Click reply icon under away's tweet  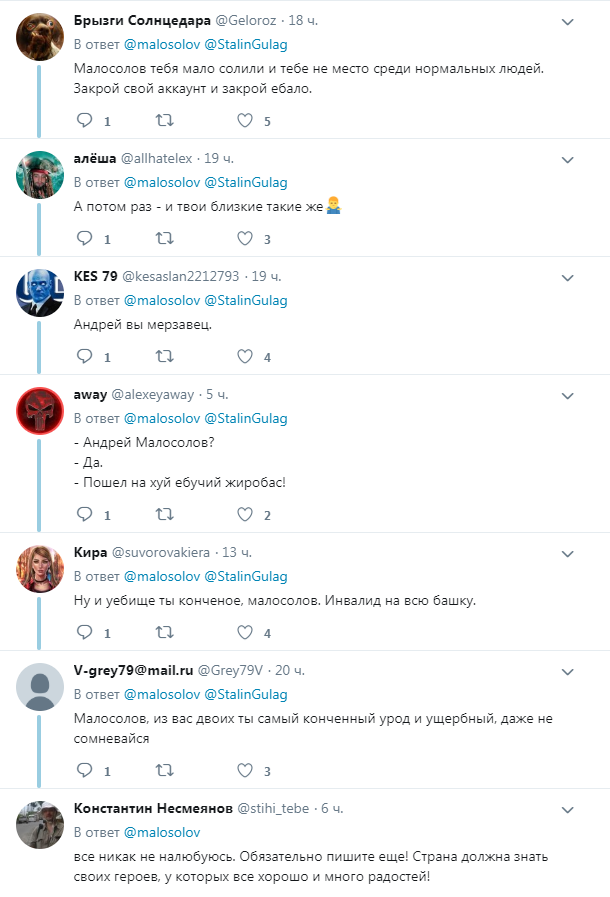[x=85, y=515]
